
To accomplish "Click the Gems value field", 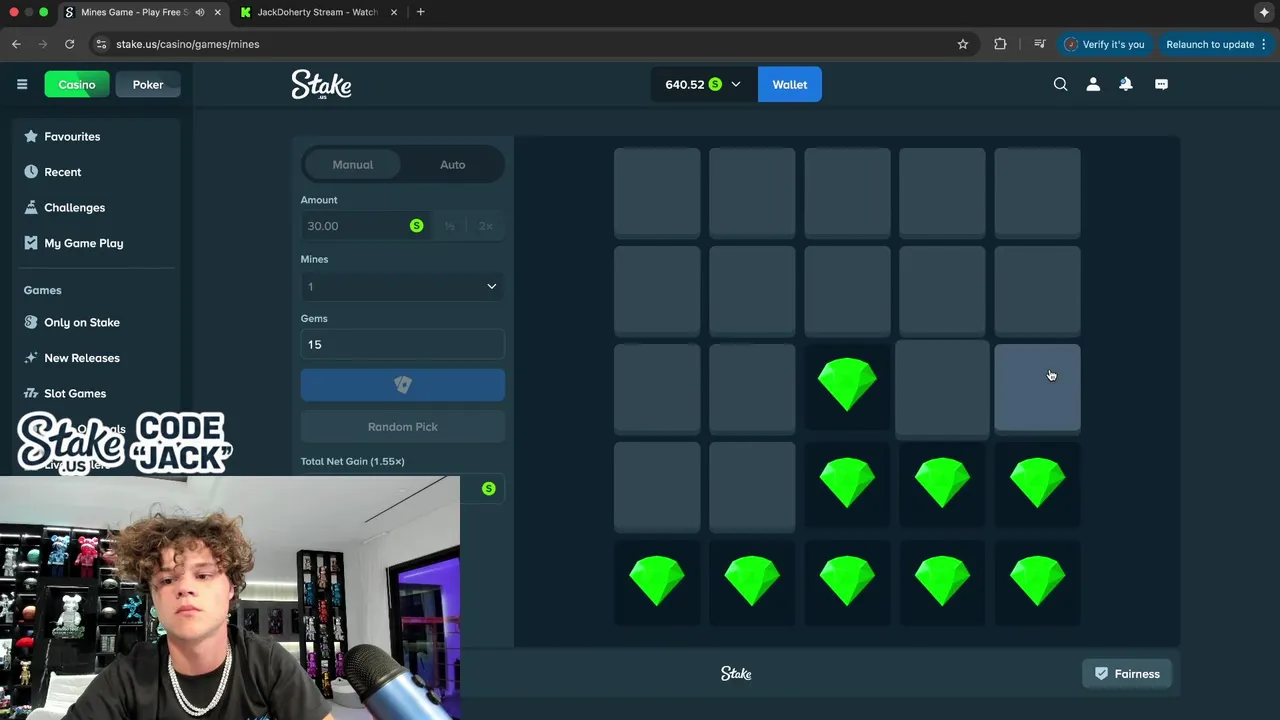I will click(402, 344).
